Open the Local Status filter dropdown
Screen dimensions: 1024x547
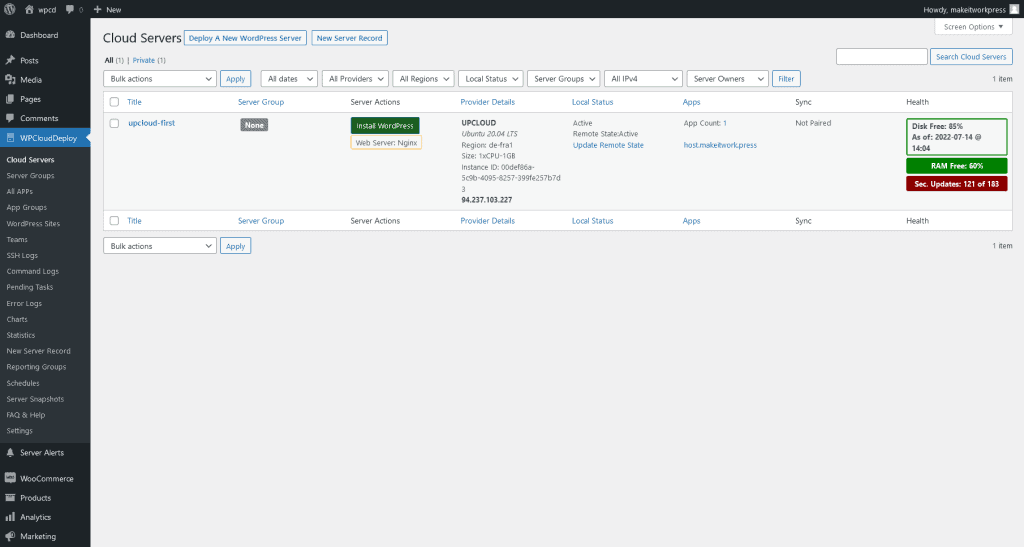(x=490, y=79)
